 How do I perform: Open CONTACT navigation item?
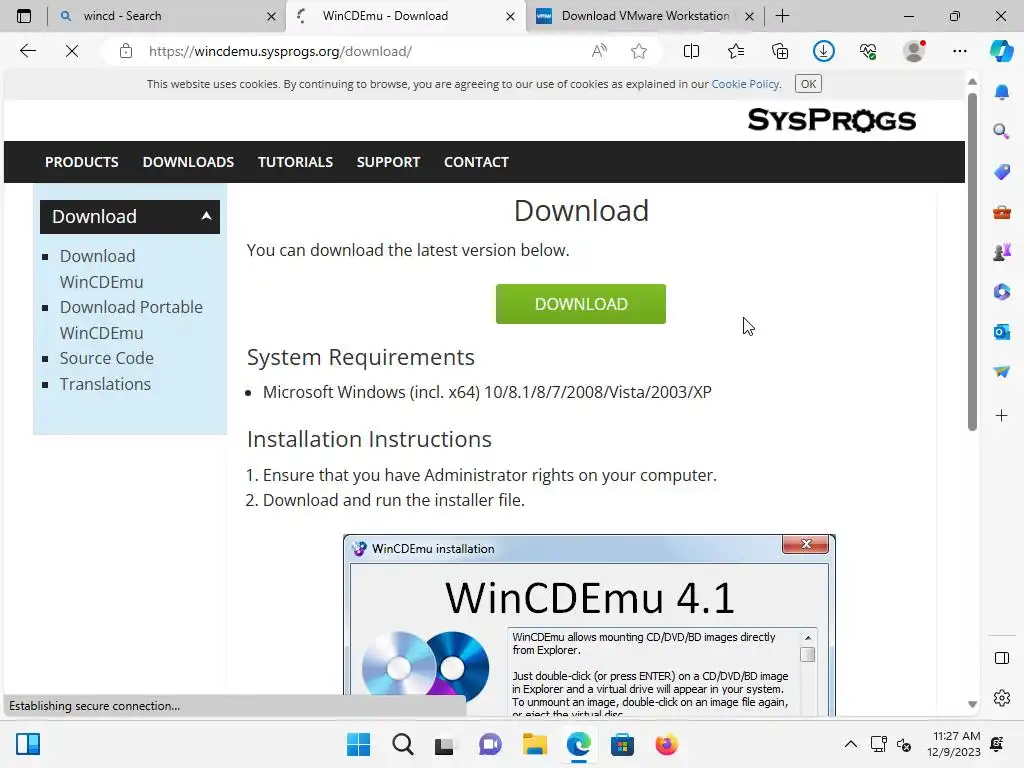pos(476,162)
